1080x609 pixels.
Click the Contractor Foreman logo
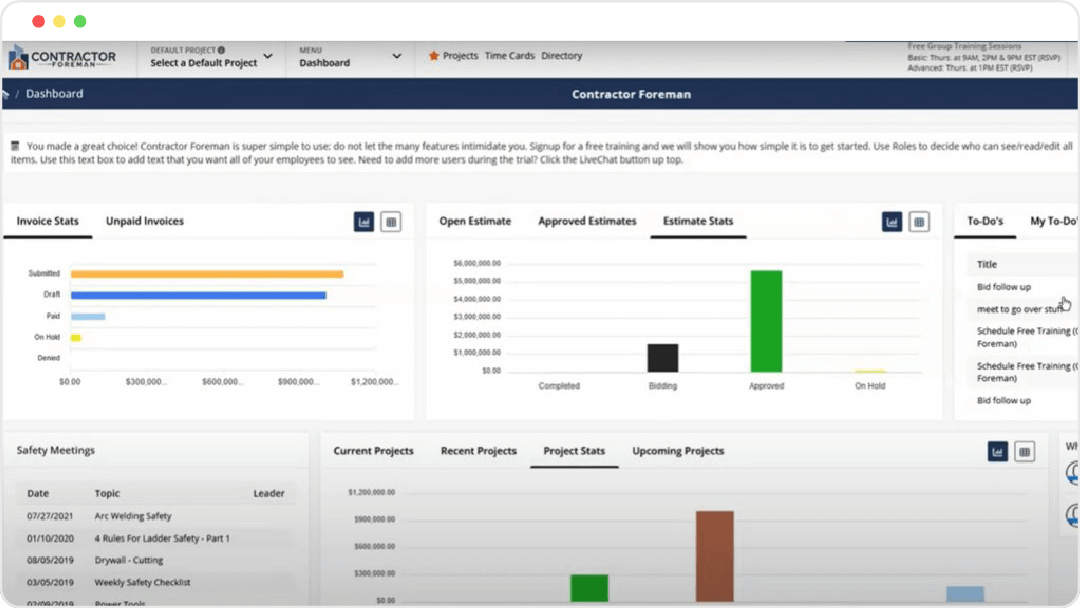tap(63, 55)
